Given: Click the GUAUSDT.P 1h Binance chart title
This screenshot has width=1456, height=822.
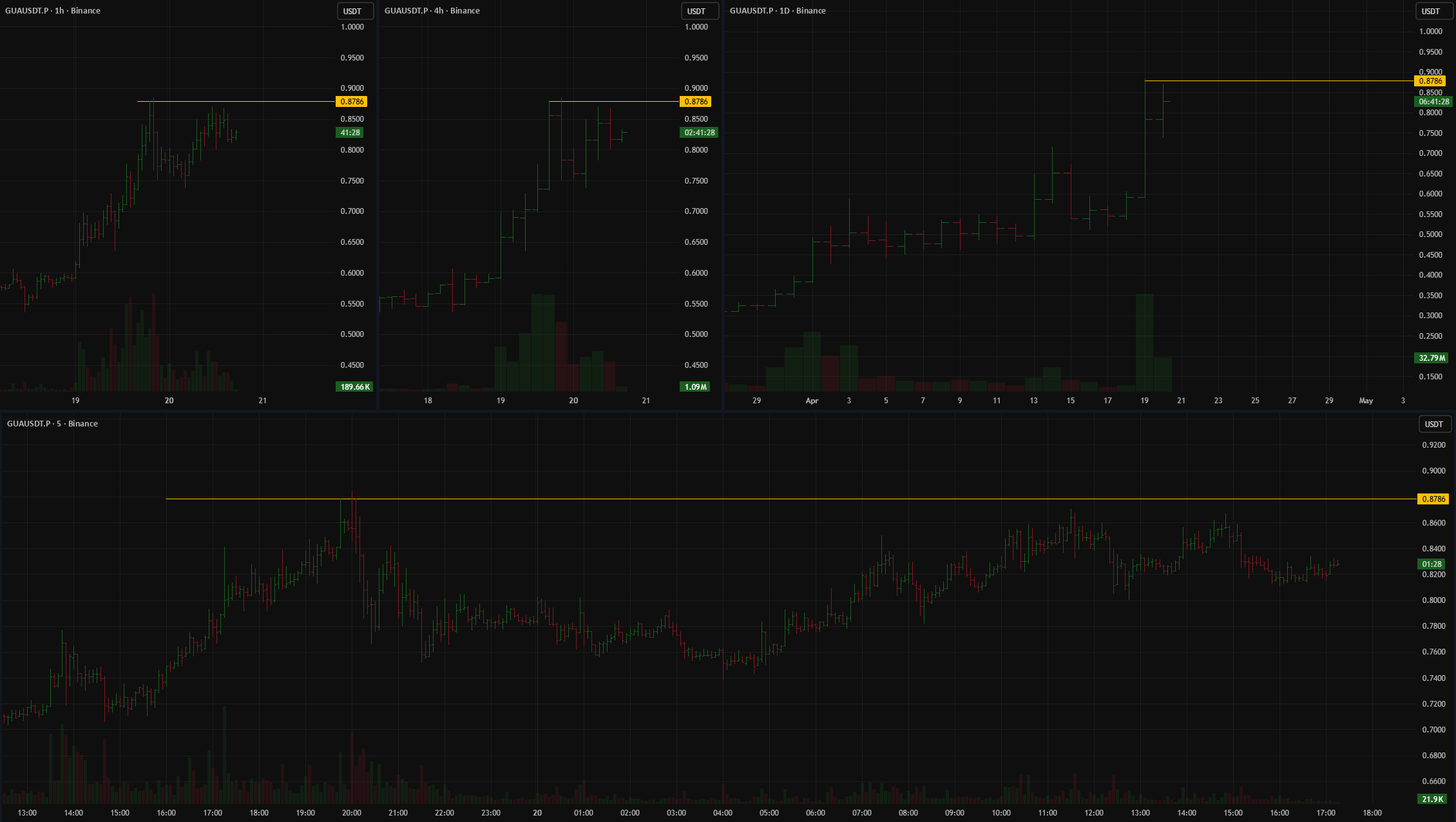Looking at the screenshot, I should point(53,11).
